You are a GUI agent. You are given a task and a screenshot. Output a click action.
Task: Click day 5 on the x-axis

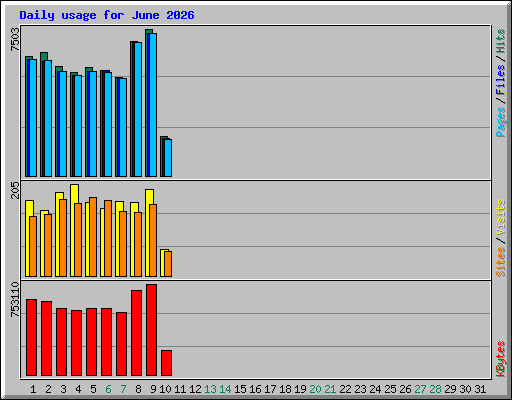(x=93, y=389)
